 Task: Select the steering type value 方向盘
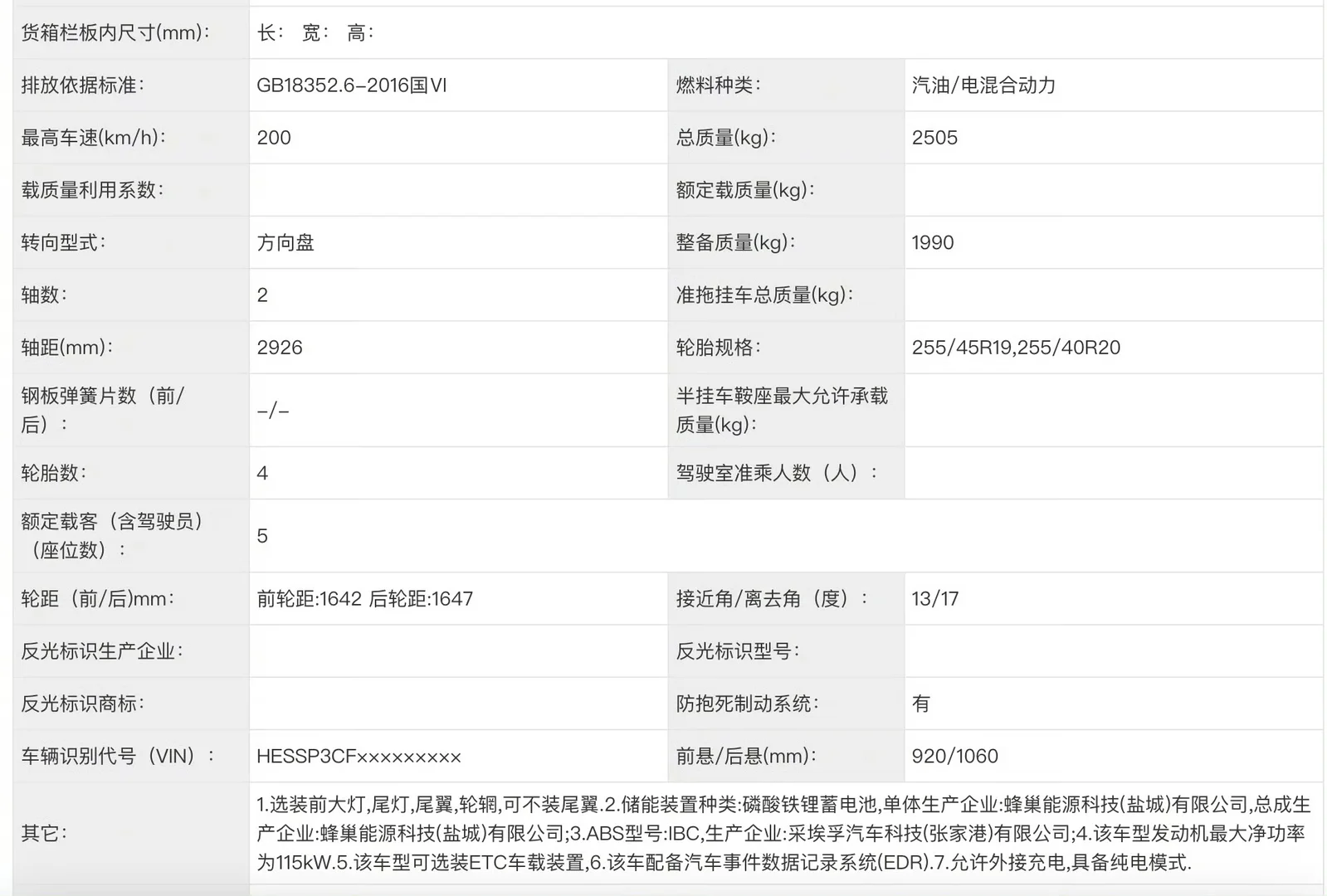(285, 243)
